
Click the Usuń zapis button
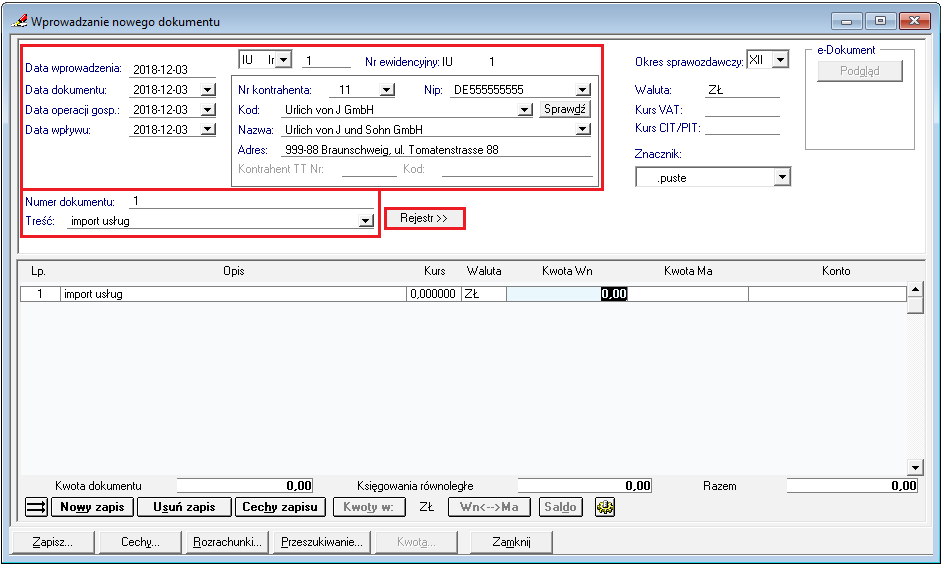point(184,507)
